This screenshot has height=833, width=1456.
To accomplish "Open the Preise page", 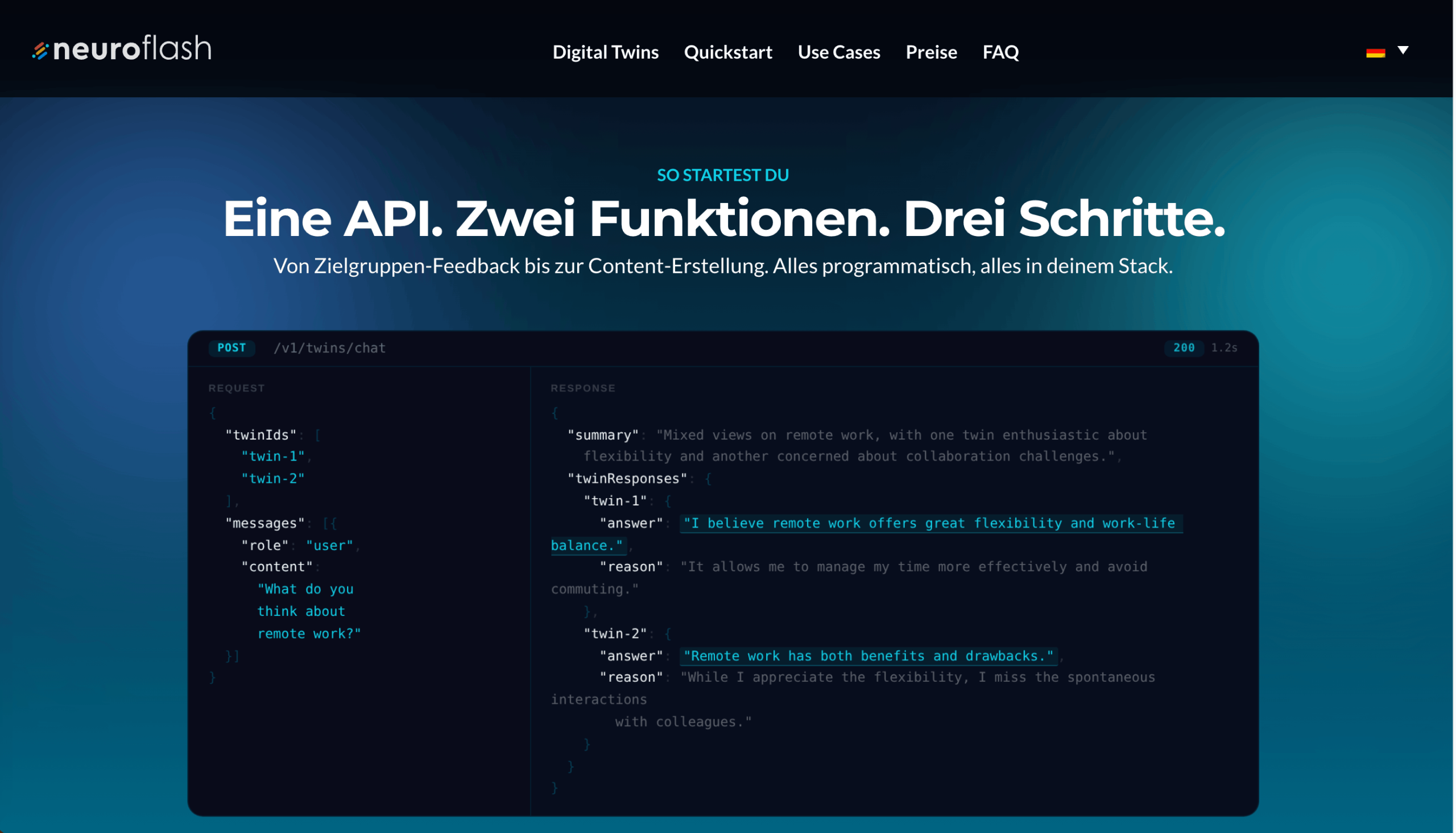I will coord(930,52).
